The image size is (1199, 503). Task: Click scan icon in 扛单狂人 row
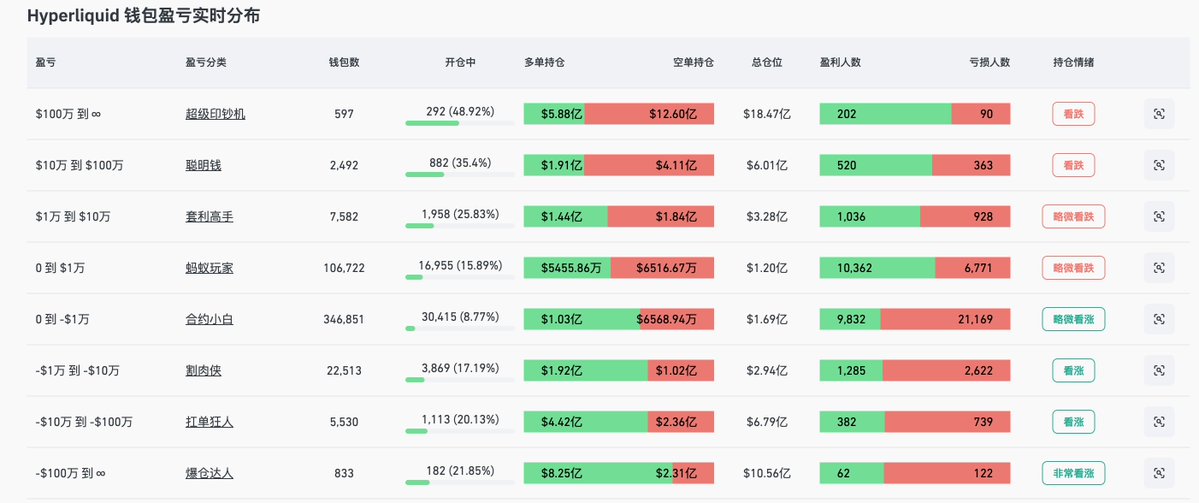[x=1158, y=421]
